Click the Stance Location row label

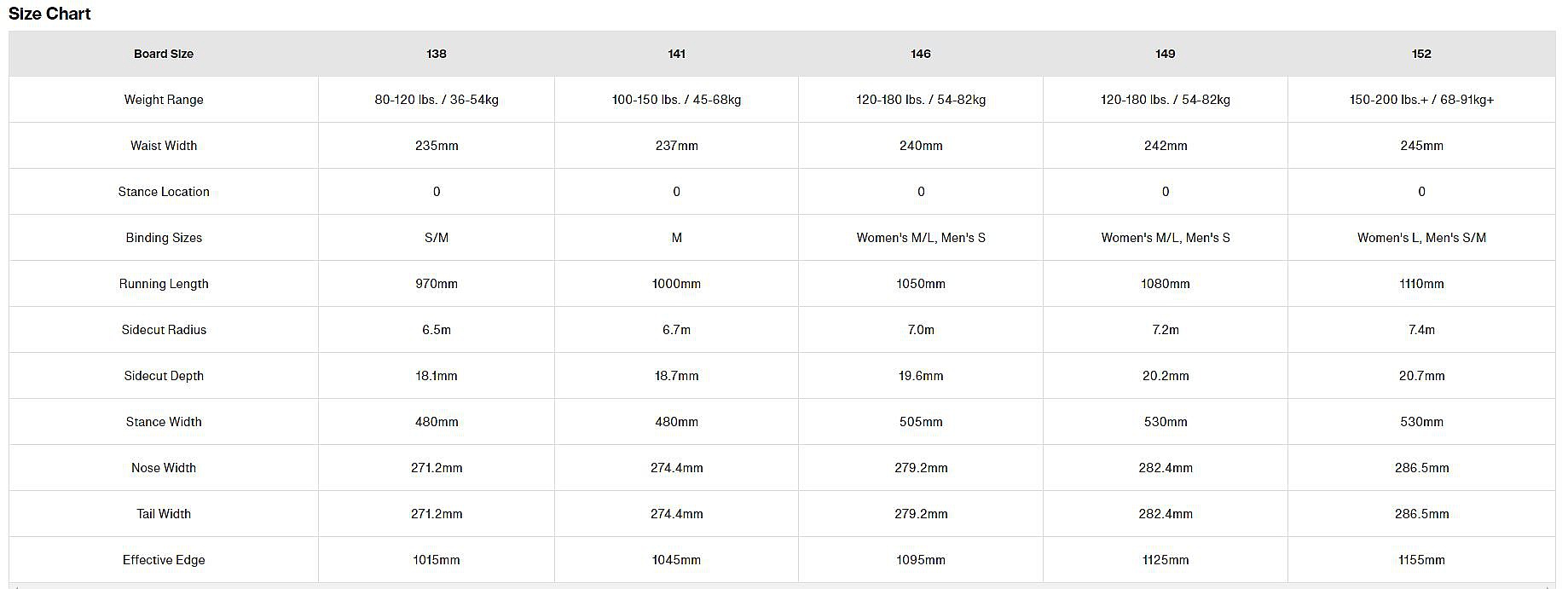(x=164, y=192)
